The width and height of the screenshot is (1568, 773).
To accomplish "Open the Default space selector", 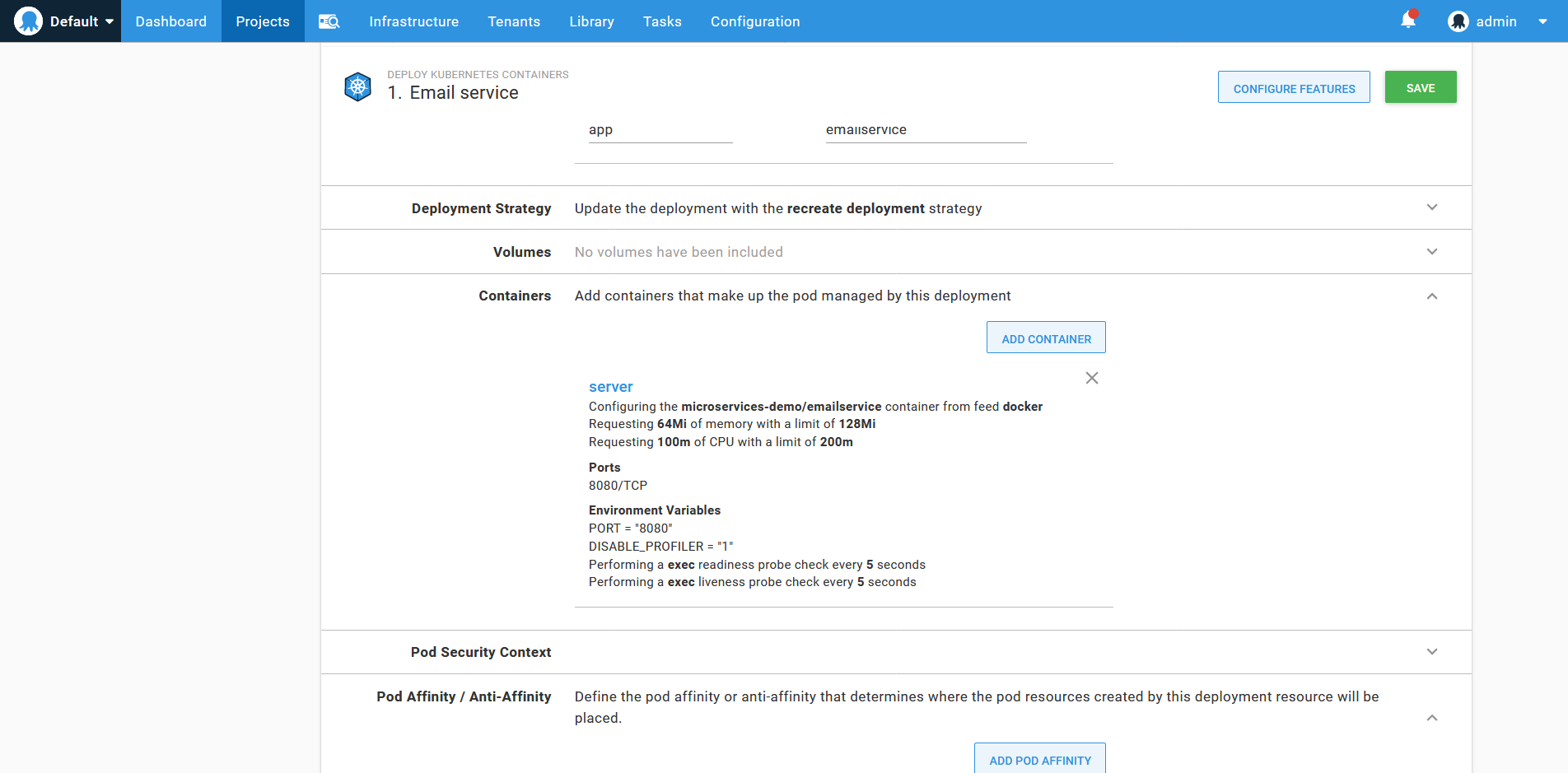I will click(74, 21).
